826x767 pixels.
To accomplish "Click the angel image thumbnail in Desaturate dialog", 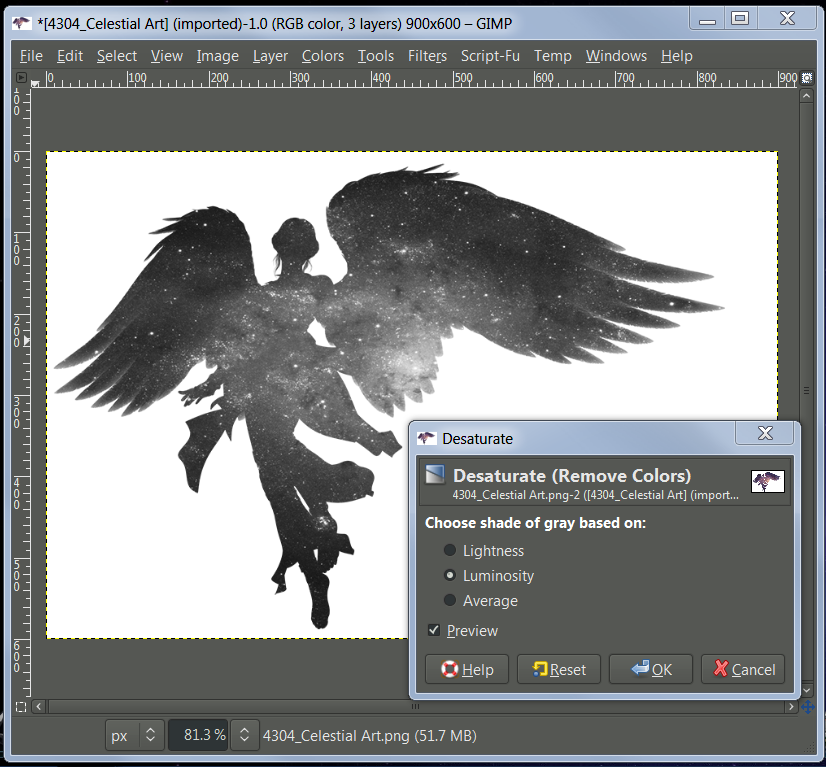I will pyautogui.click(x=768, y=481).
